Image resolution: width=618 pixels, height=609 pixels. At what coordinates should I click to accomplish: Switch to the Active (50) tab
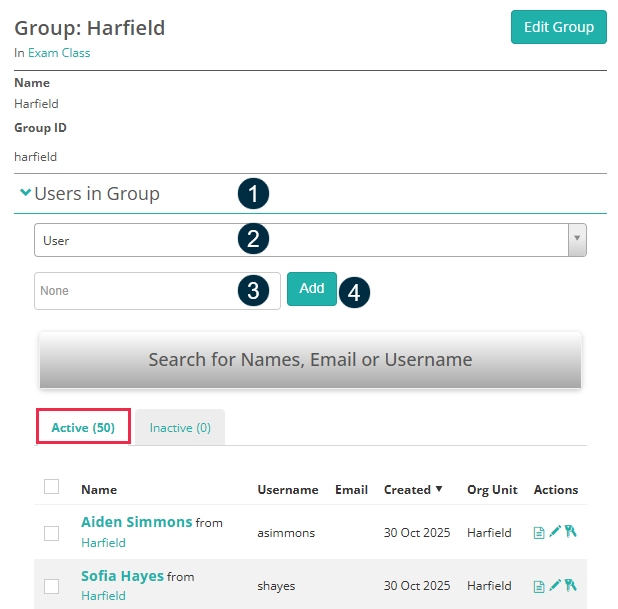click(x=83, y=427)
